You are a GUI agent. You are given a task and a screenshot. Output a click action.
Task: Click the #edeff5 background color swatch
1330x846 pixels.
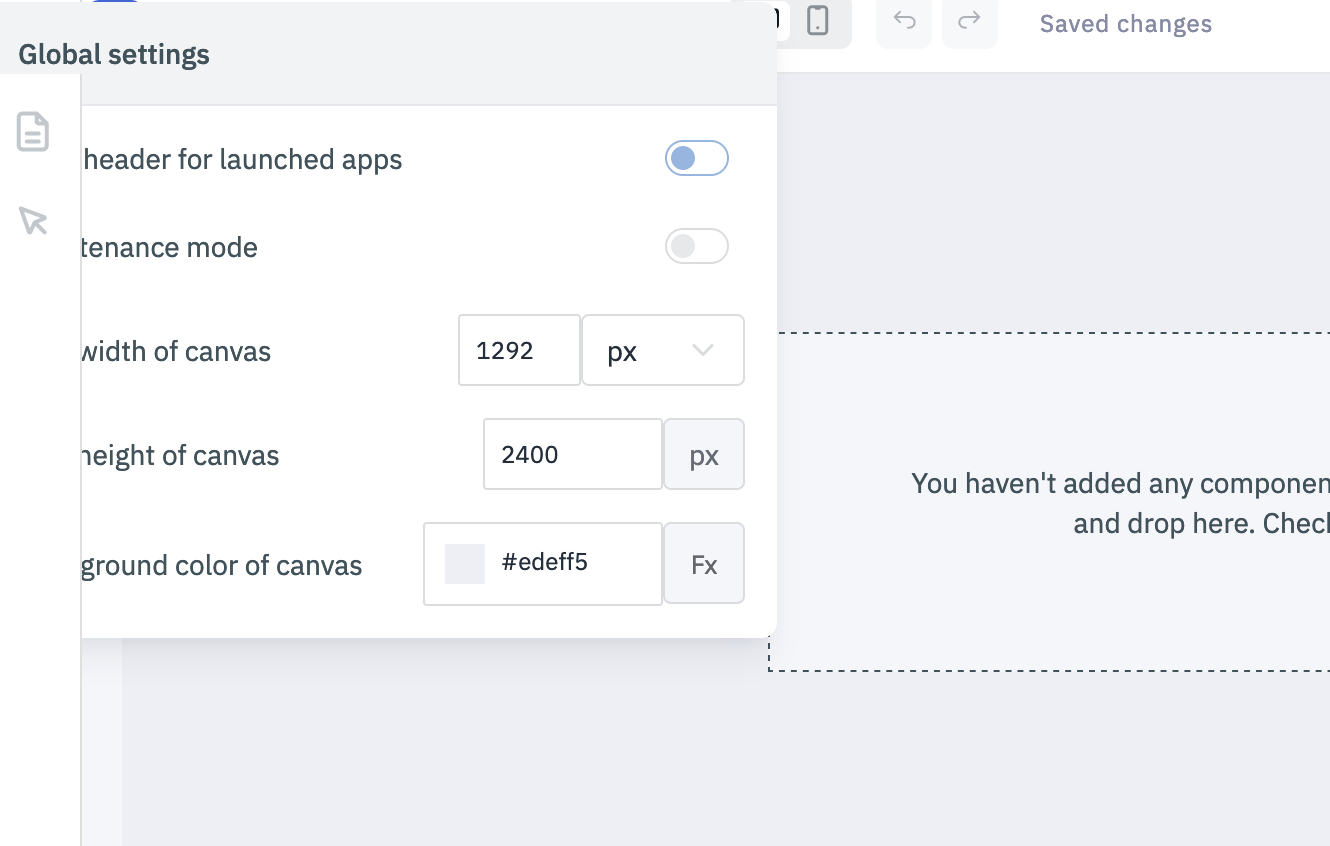click(x=464, y=563)
